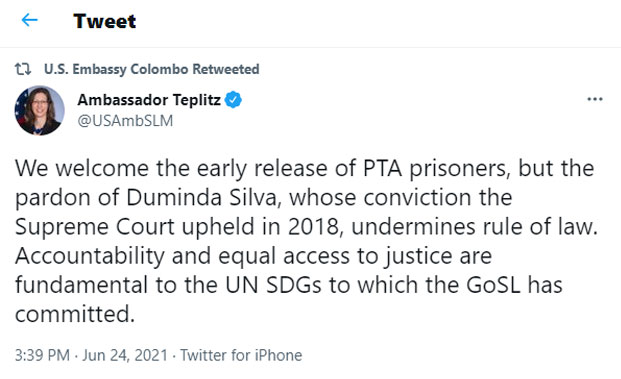Screen dimensions: 621x379
Task: Click the words 'UN SDGs' in tweet body
Action: coord(273,285)
